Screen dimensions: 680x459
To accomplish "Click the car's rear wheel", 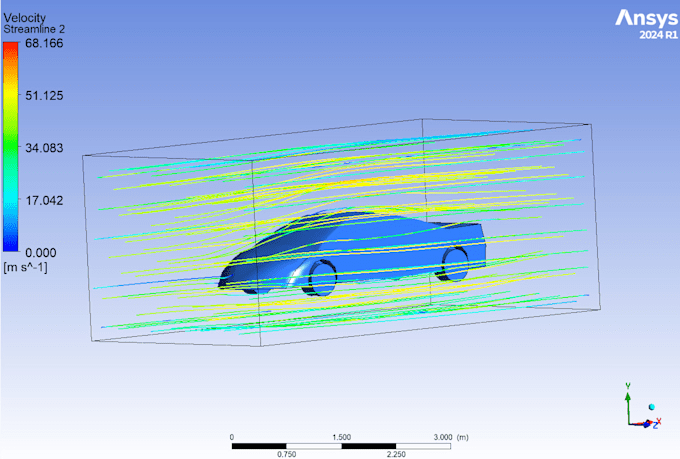I will [x=454, y=263].
